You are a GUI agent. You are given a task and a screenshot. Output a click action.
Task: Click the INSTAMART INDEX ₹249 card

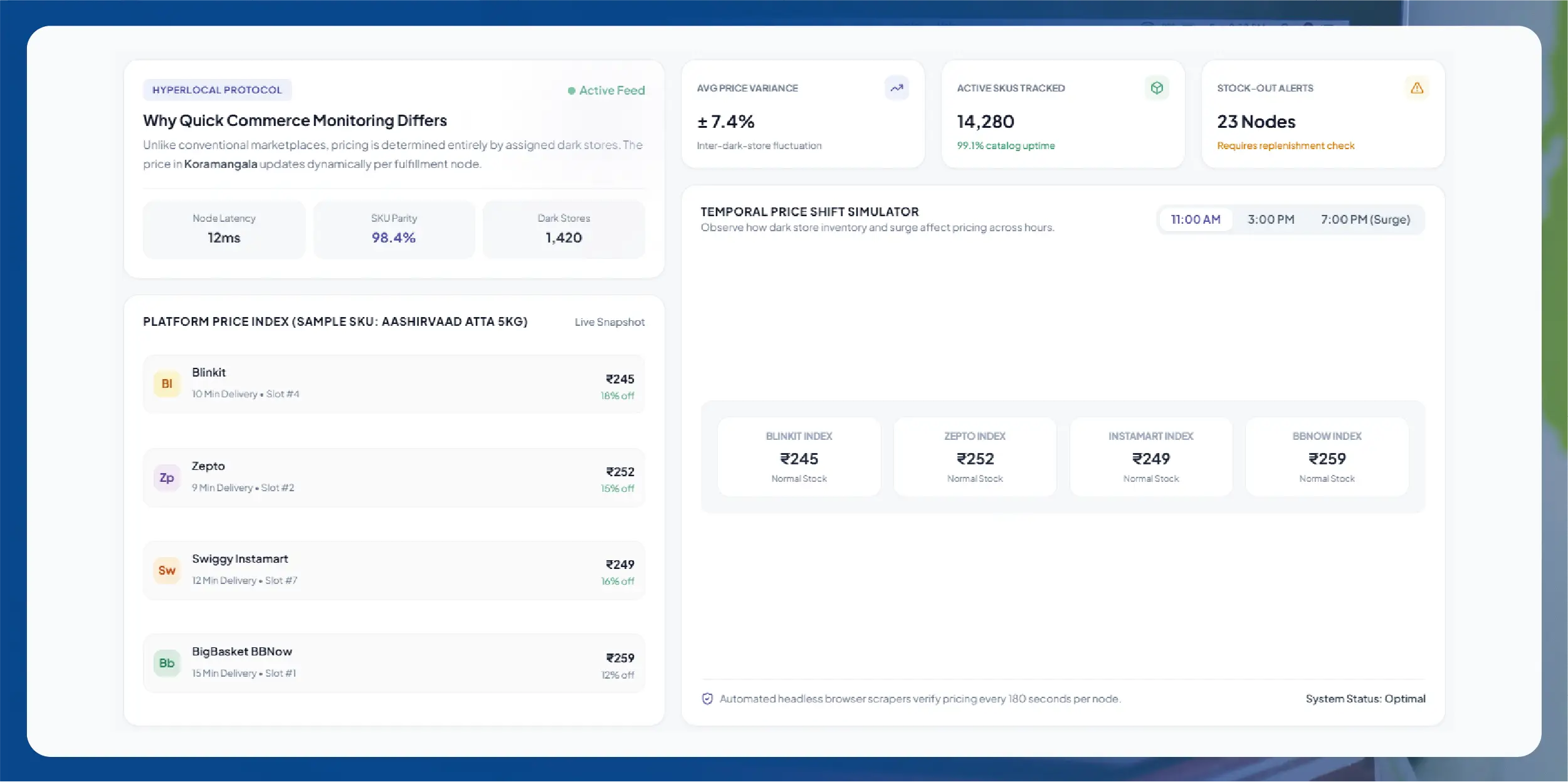tap(1151, 457)
